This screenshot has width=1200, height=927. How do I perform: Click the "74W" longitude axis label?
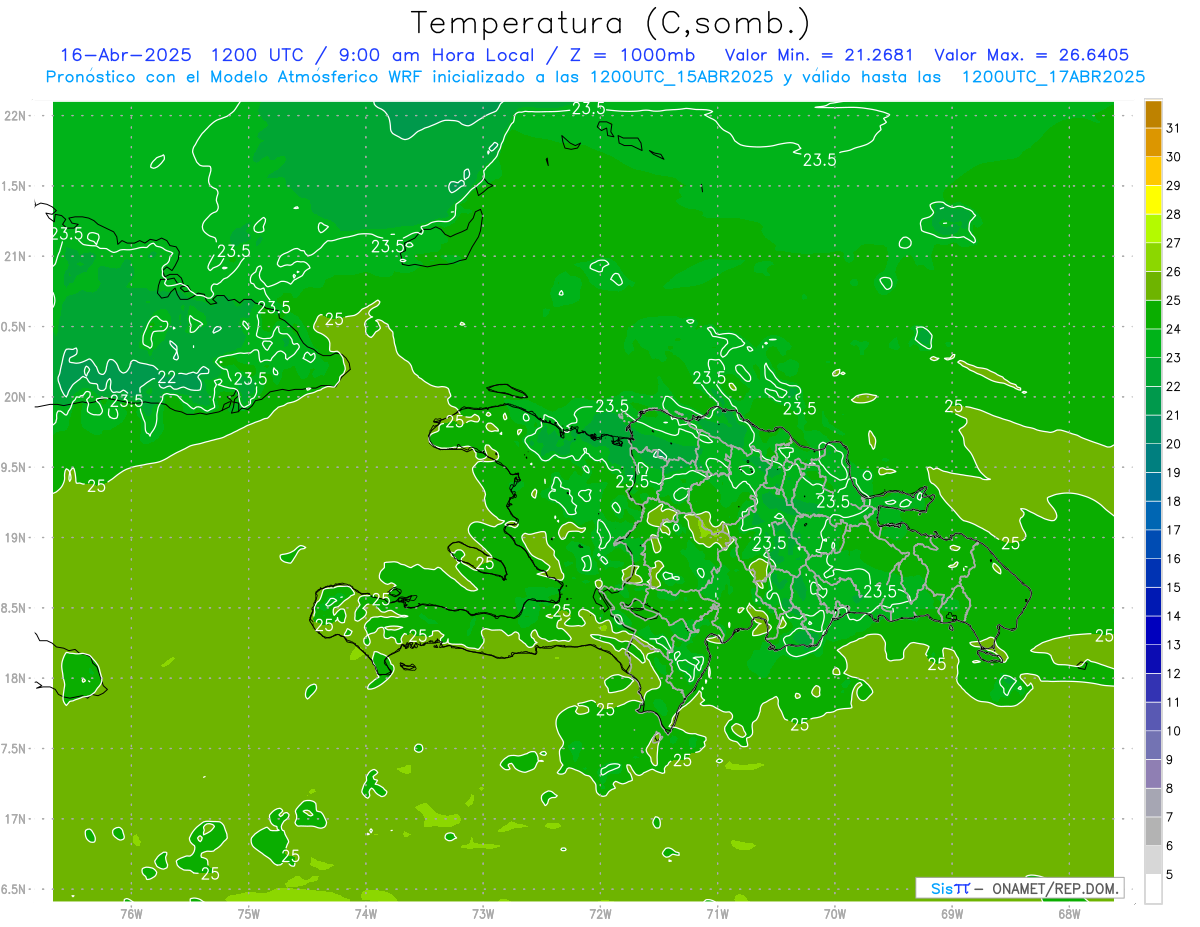[366, 913]
